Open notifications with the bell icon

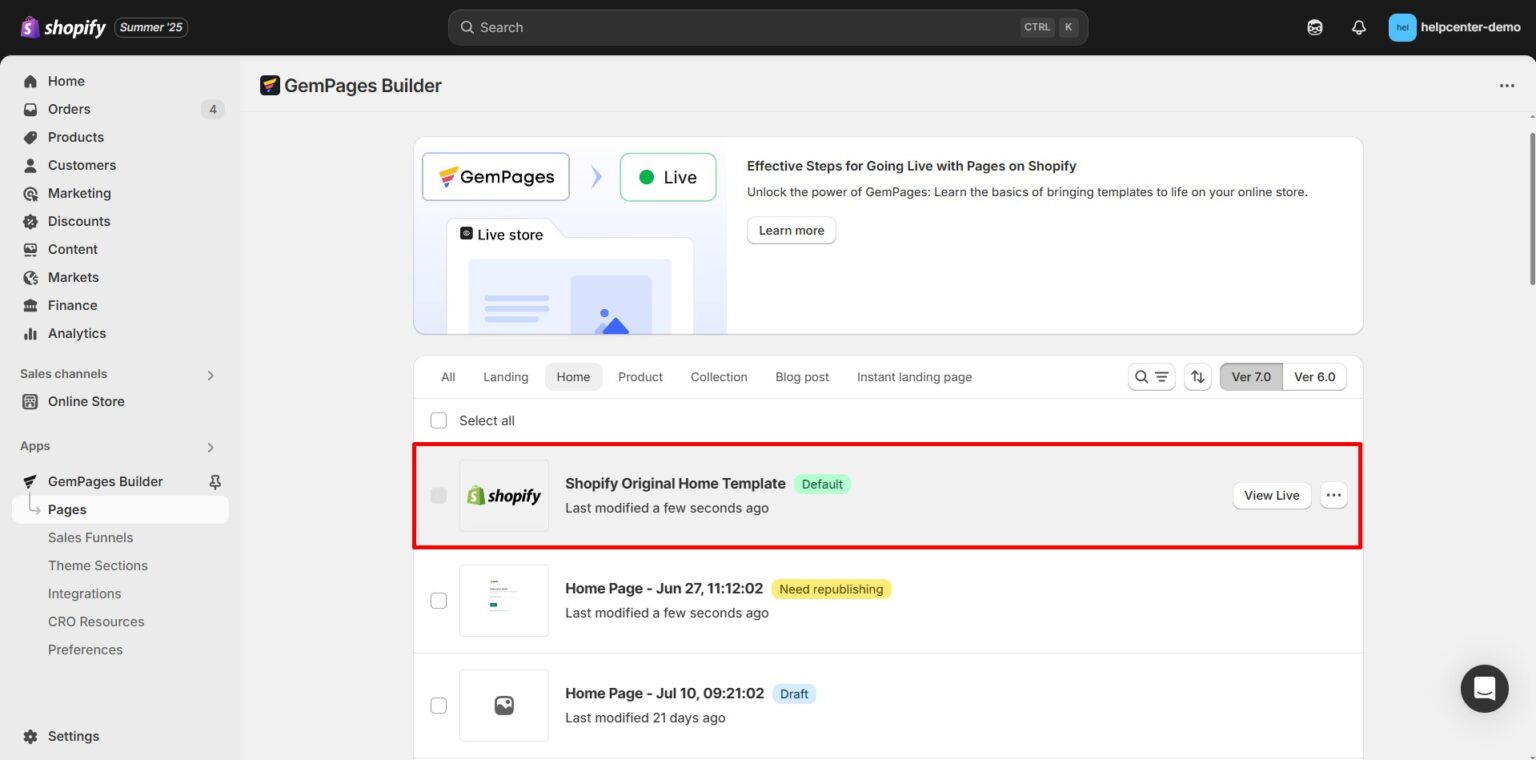tap(1359, 27)
